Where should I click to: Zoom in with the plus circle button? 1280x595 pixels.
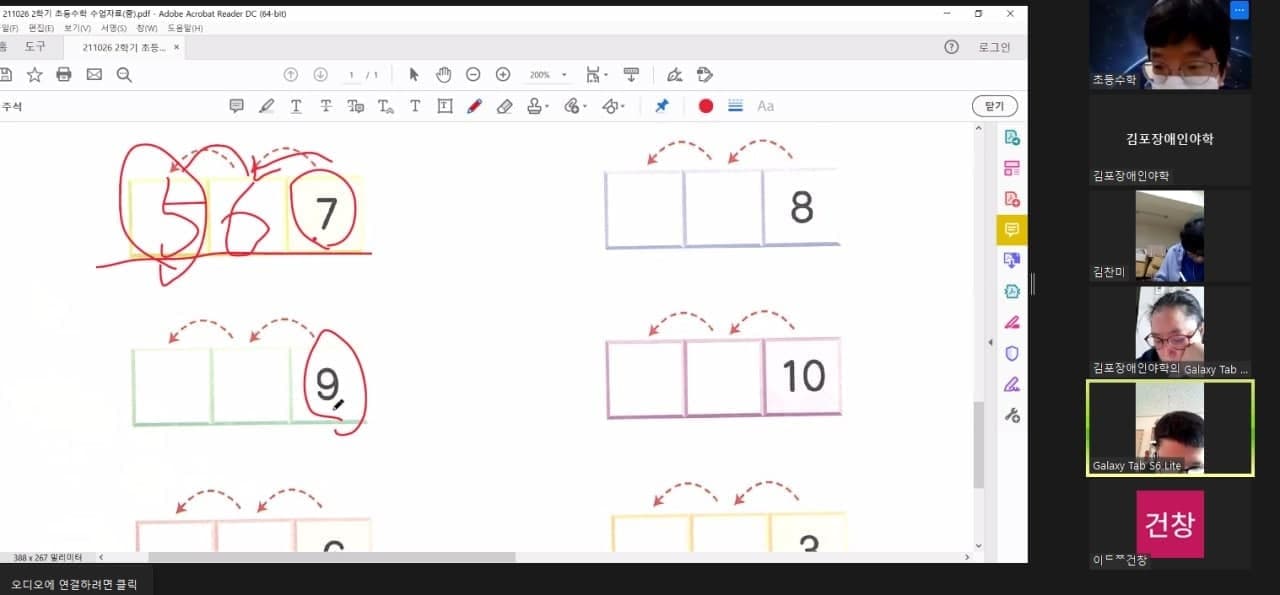tap(503, 75)
